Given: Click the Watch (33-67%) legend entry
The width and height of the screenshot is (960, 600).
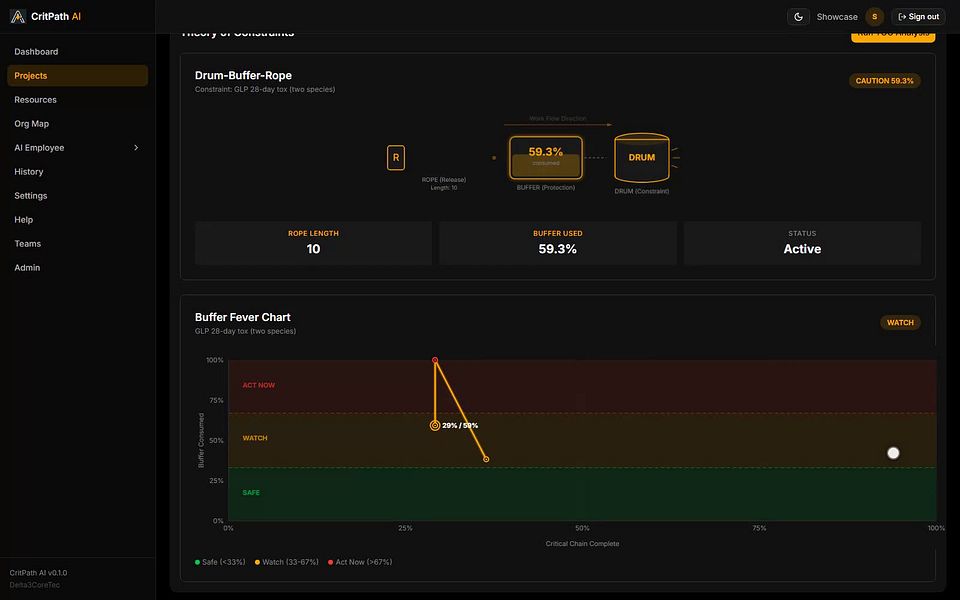Looking at the screenshot, I should pos(287,562).
